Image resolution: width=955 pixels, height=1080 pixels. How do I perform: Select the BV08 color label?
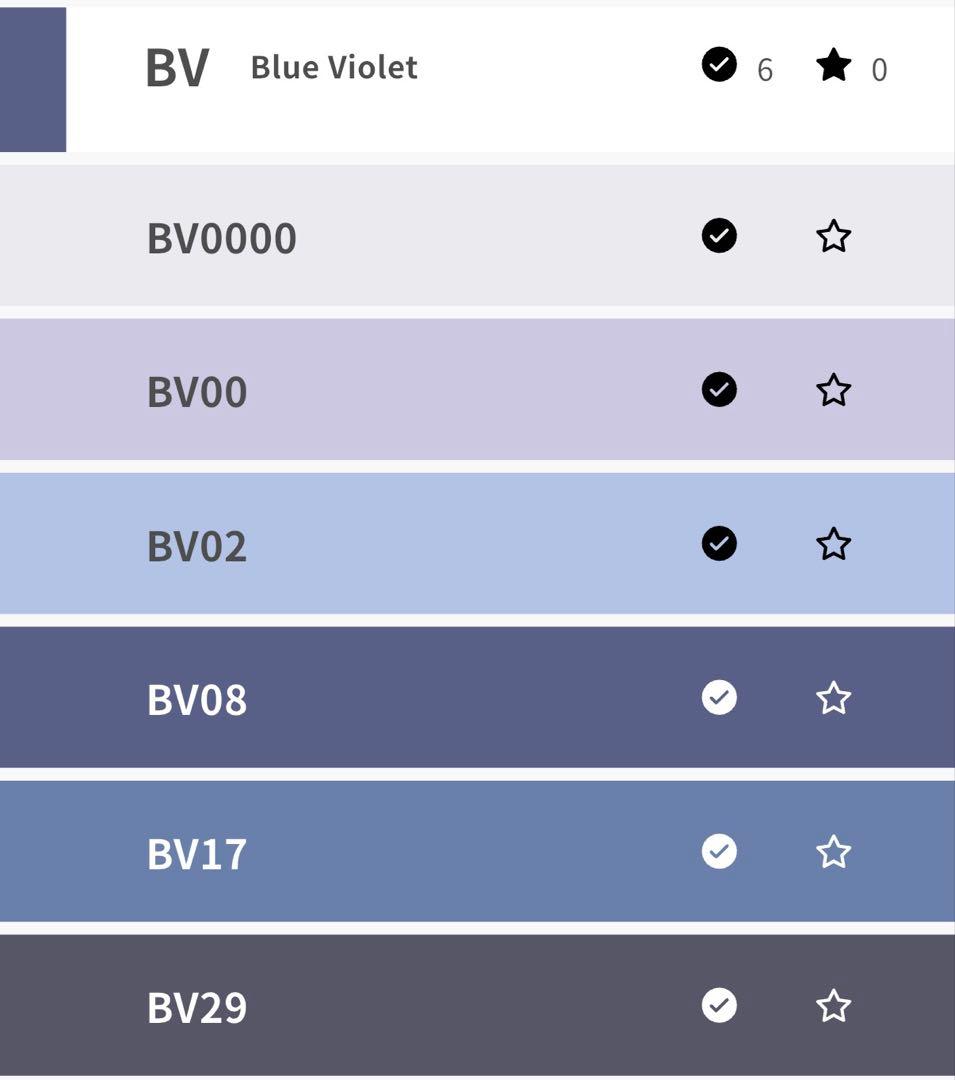coord(197,700)
